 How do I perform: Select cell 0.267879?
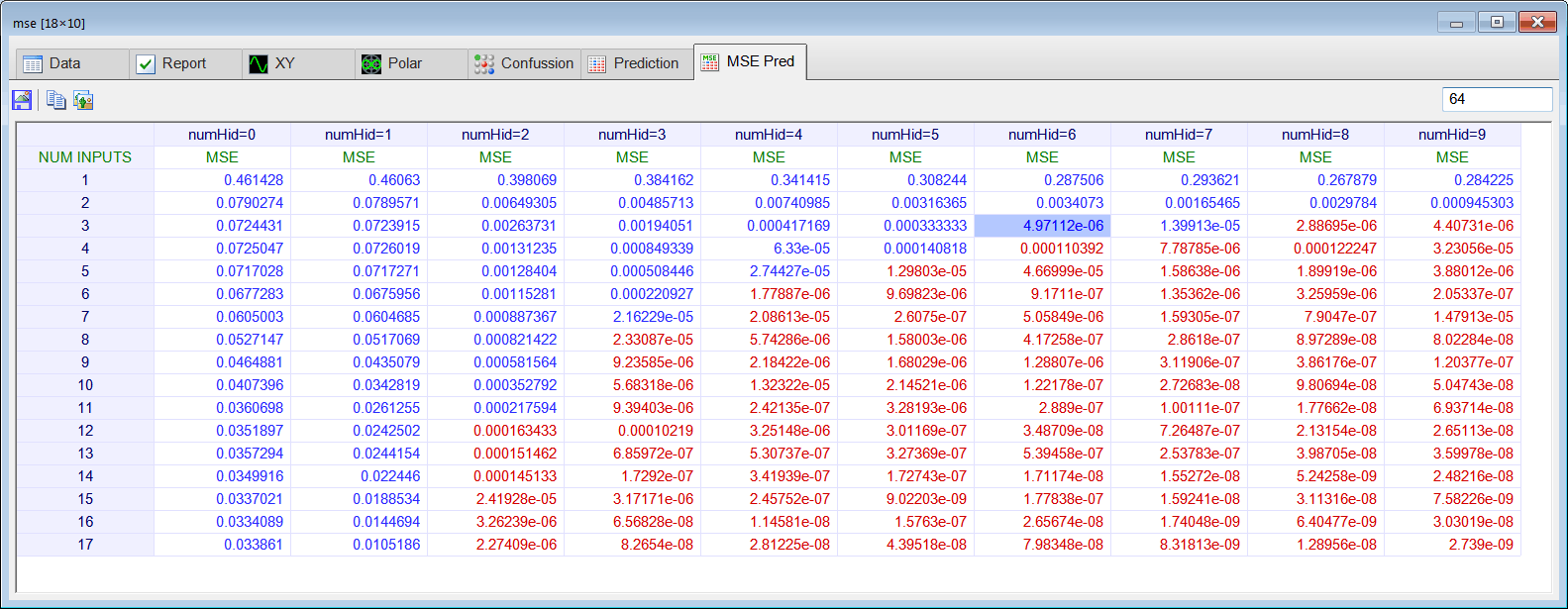pyautogui.click(x=1315, y=180)
